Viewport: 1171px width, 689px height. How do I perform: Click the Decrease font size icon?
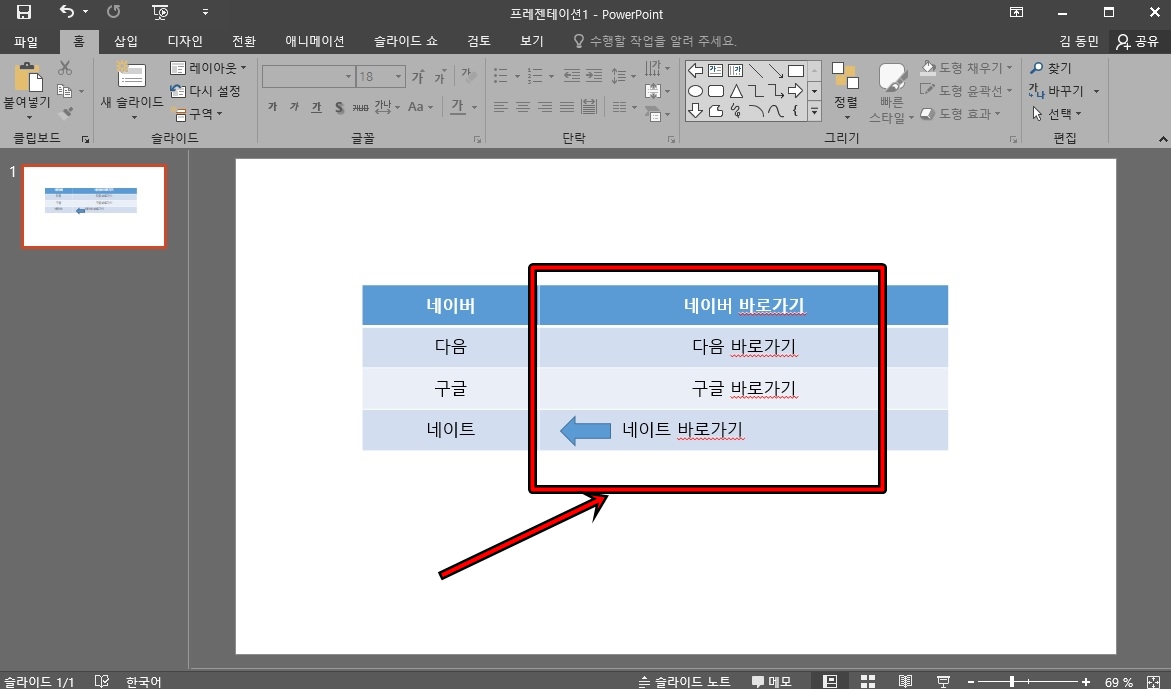click(x=441, y=76)
